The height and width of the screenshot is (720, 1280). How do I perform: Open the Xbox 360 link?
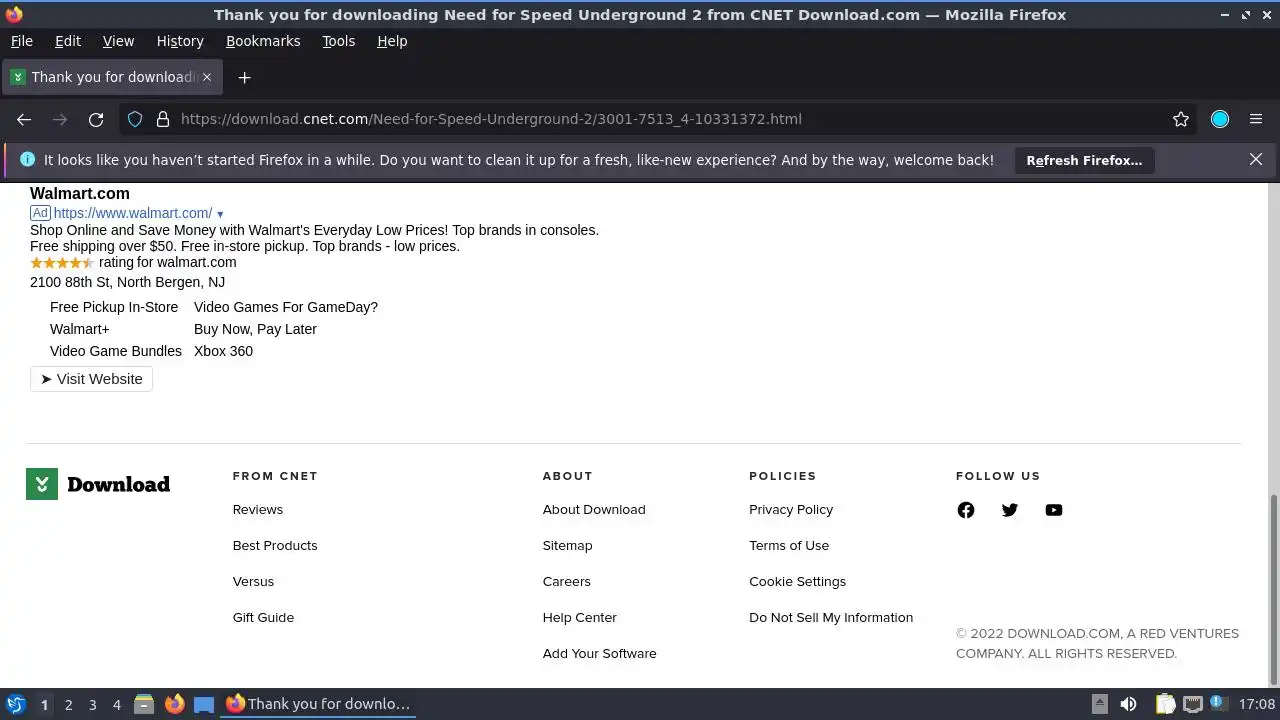click(x=223, y=351)
